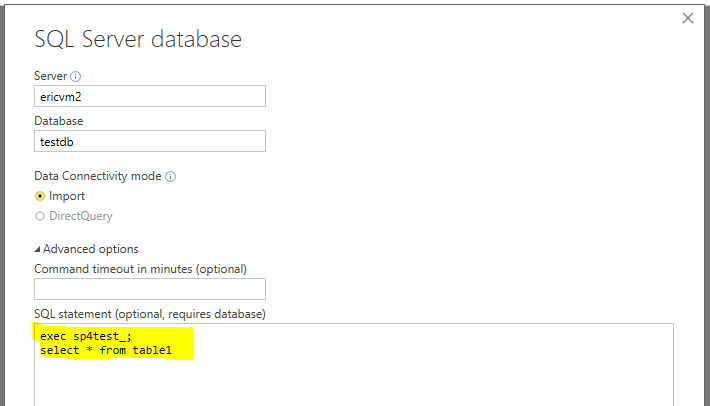Click the Import option label text

[67, 196]
